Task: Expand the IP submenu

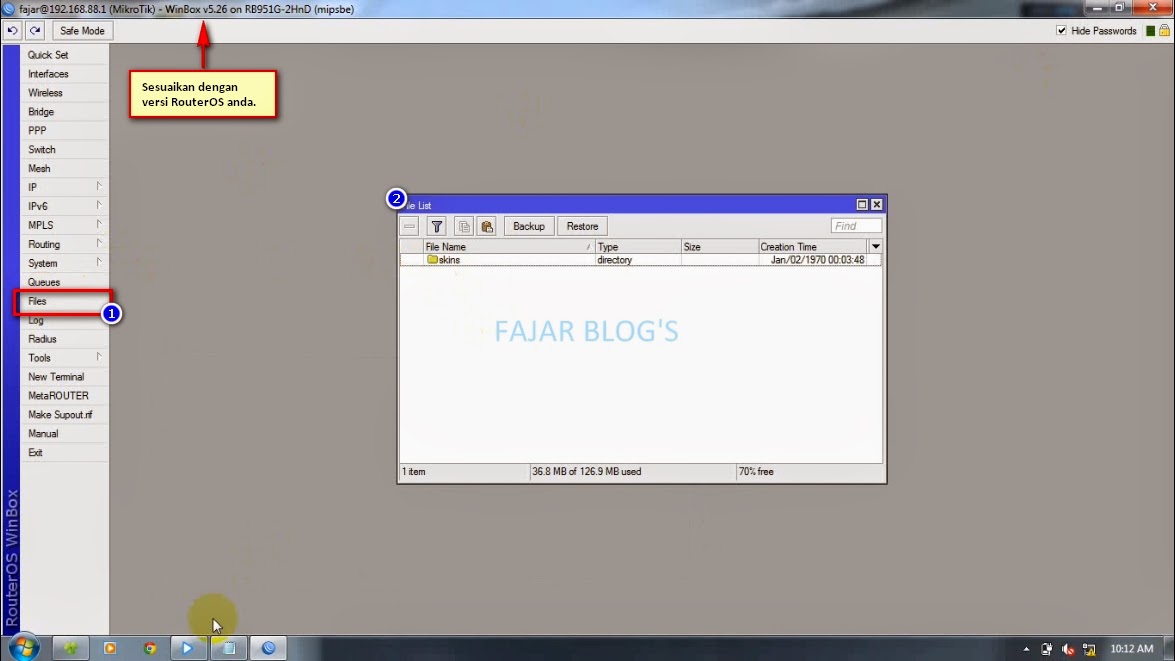Action: click(64, 187)
